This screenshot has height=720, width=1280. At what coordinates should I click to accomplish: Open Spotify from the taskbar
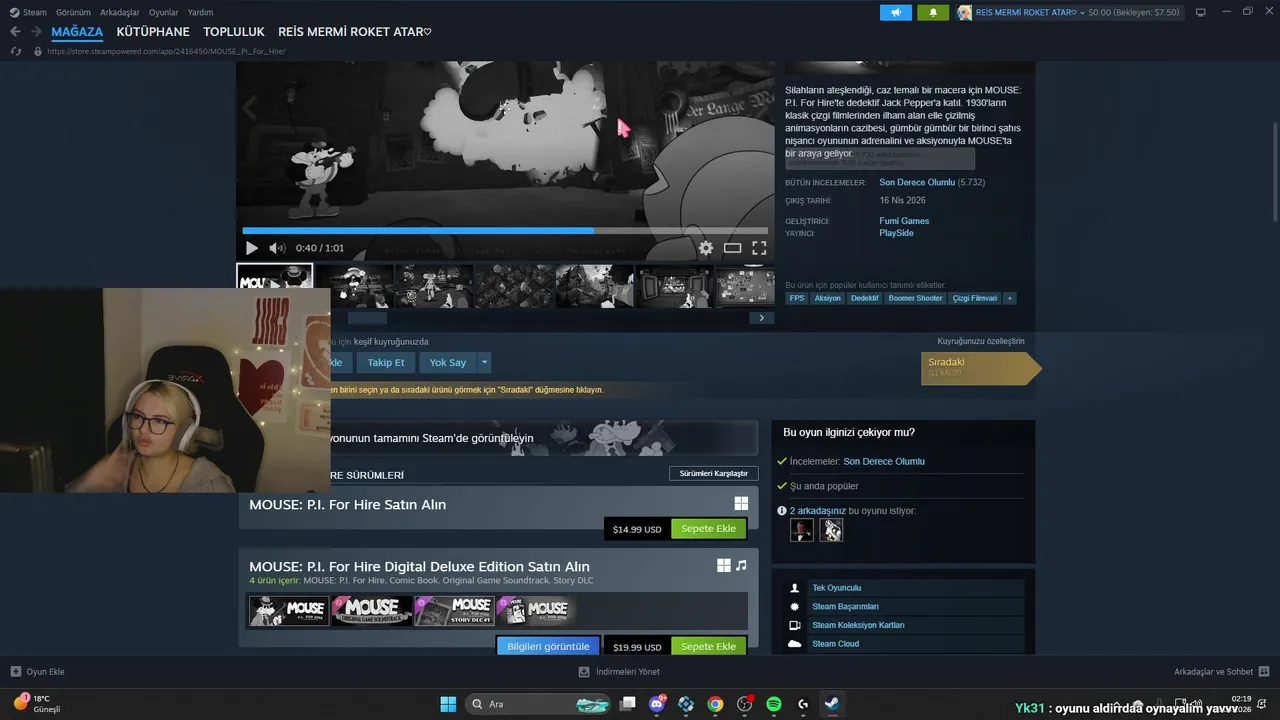[773, 704]
